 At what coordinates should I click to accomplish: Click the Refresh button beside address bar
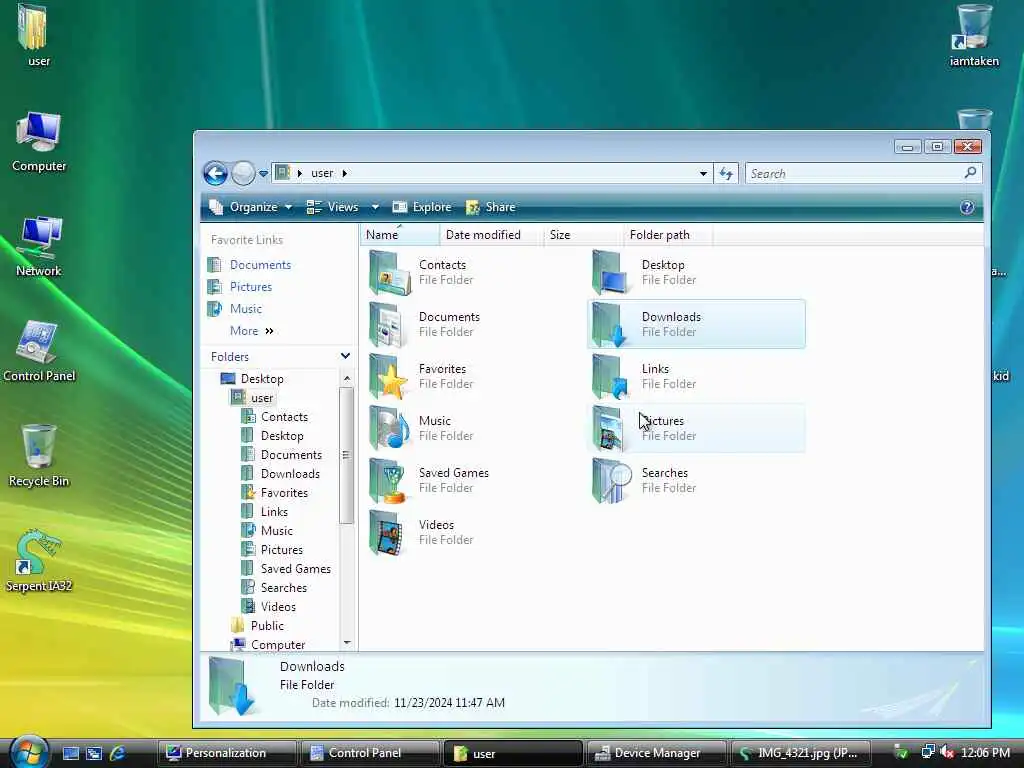(x=726, y=174)
